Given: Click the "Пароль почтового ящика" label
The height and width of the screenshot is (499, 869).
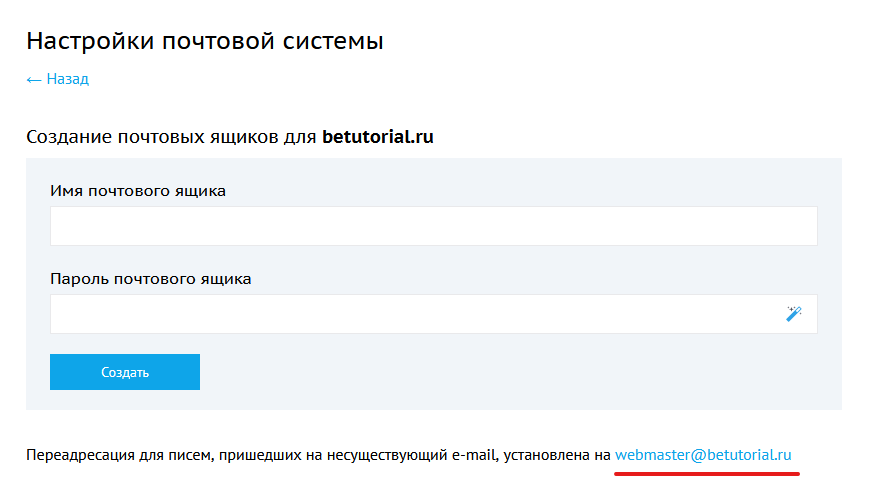Looking at the screenshot, I should click(151, 279).
